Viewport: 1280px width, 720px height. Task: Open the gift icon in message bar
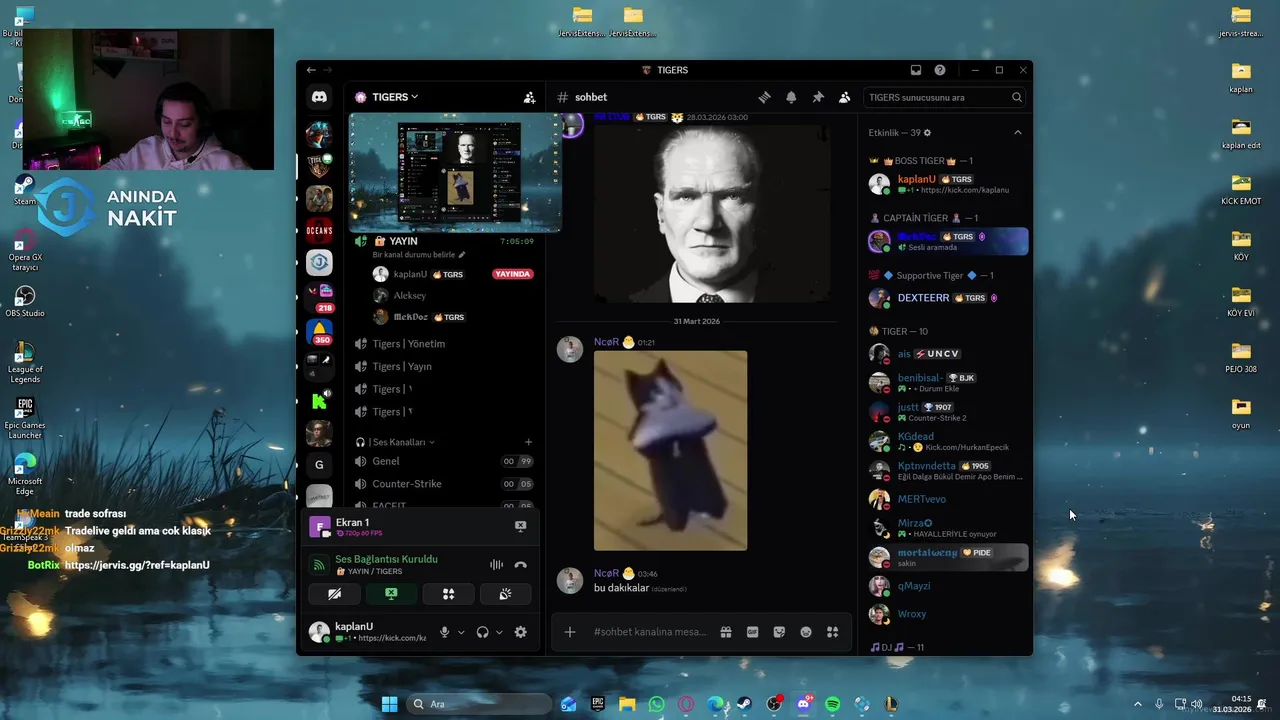coord(726,632)
